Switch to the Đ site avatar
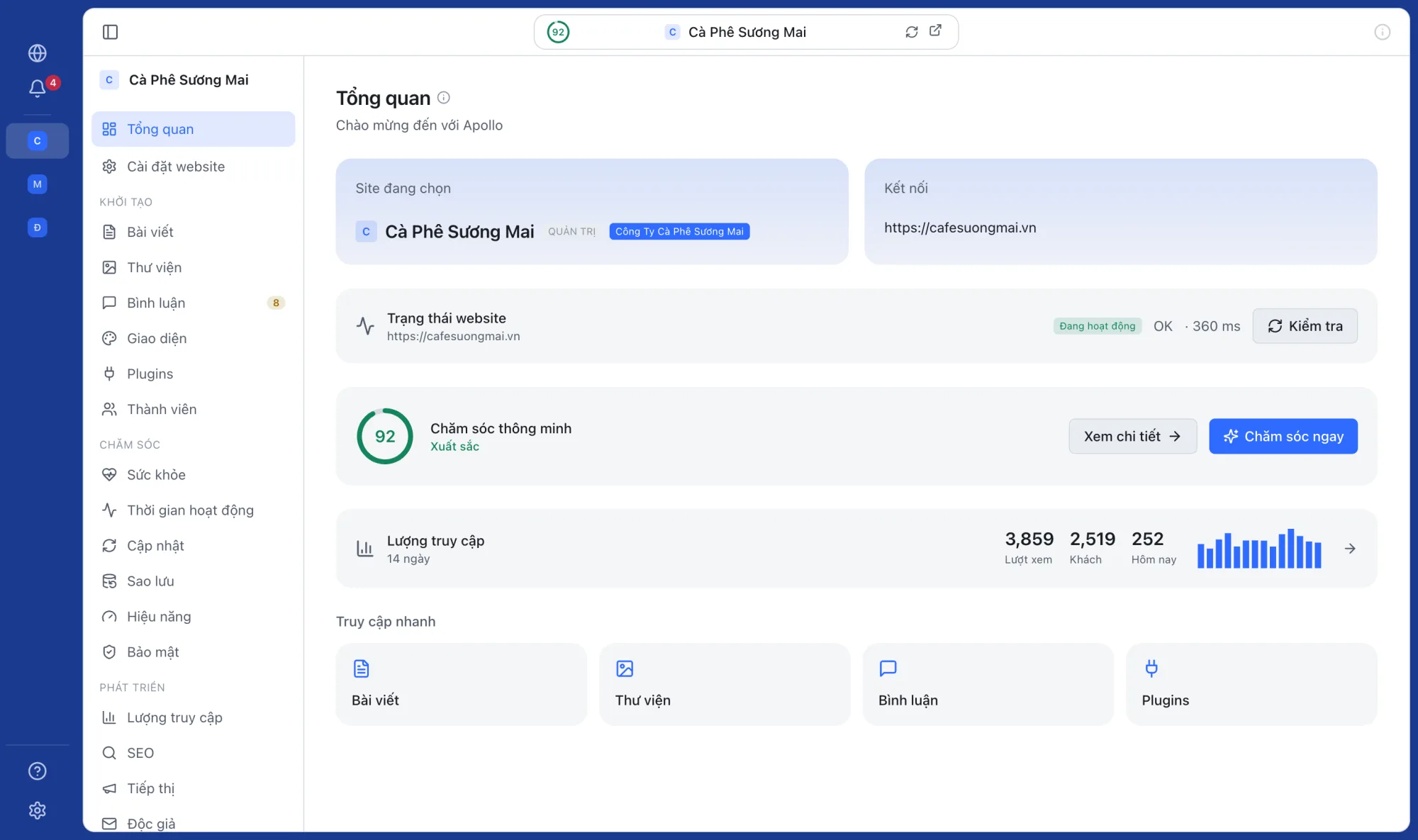 pos(38,228)
